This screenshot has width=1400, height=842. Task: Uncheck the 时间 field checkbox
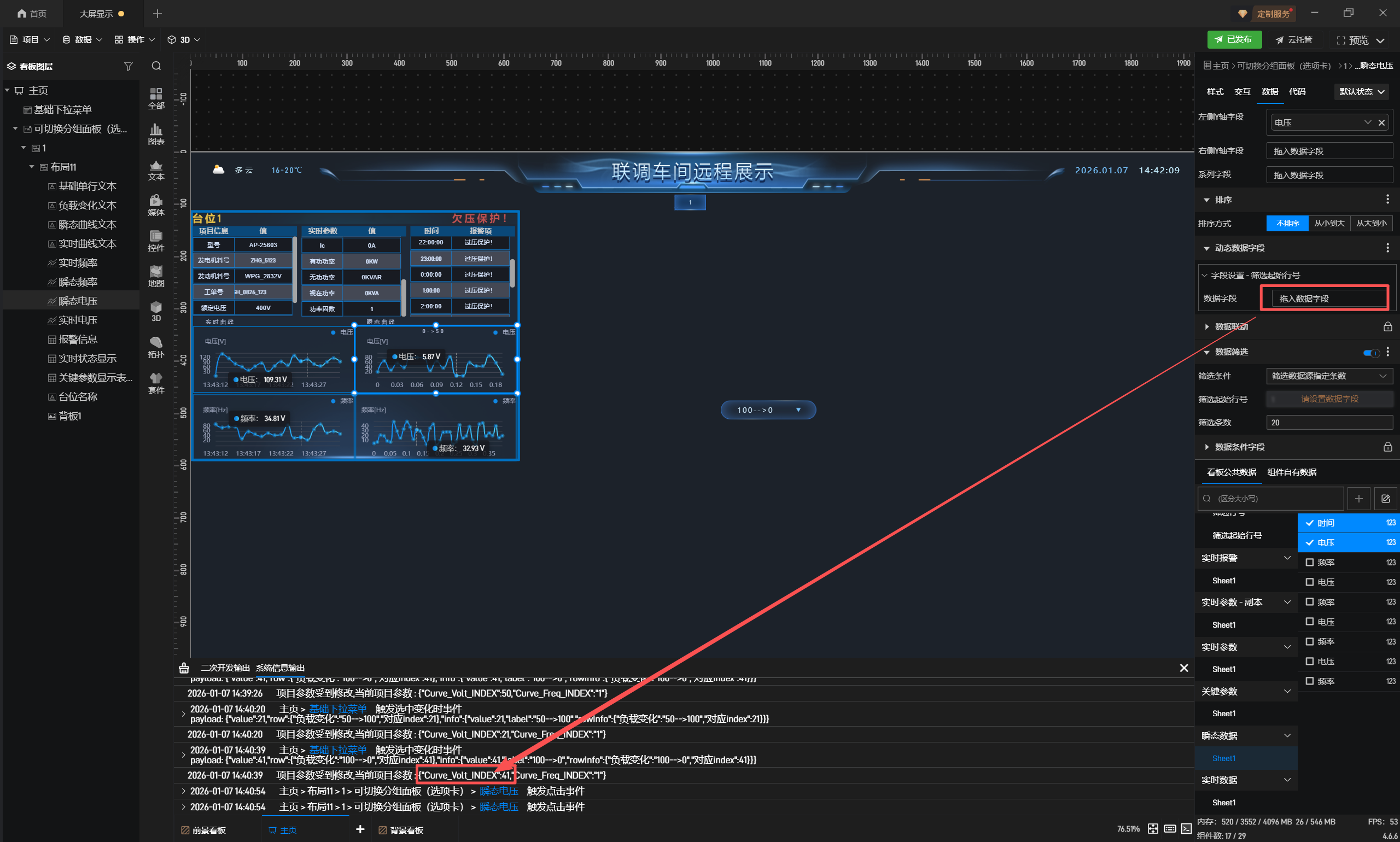(x=1310, y=523)
